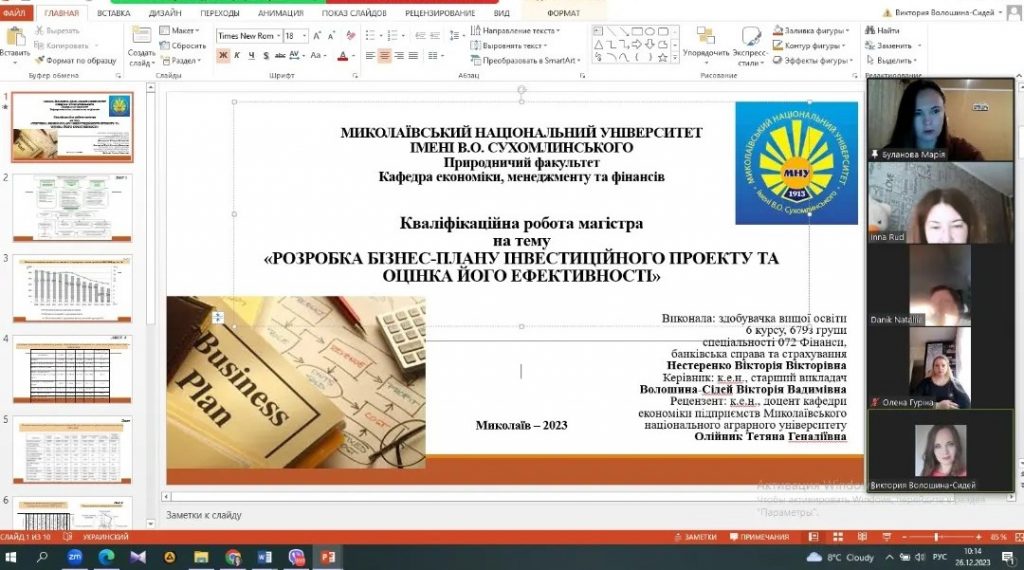This screenshot has height=570, width=1024.
Task: Click the Bold (Ж) formatting icon
Action: pyautogui.click(x=223, y=56)
